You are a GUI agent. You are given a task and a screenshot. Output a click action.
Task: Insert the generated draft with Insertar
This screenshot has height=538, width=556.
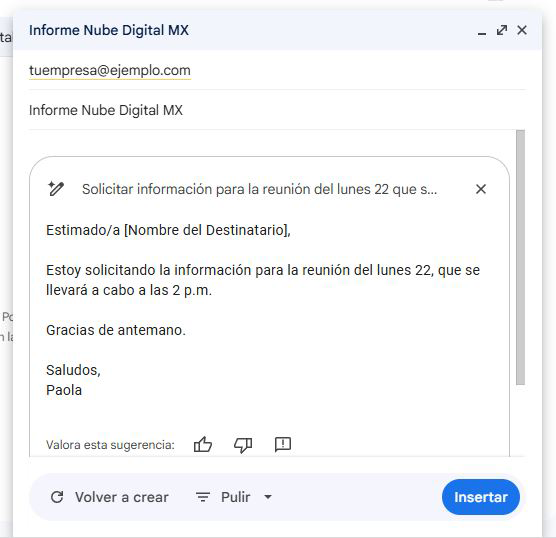click(481, 497)
